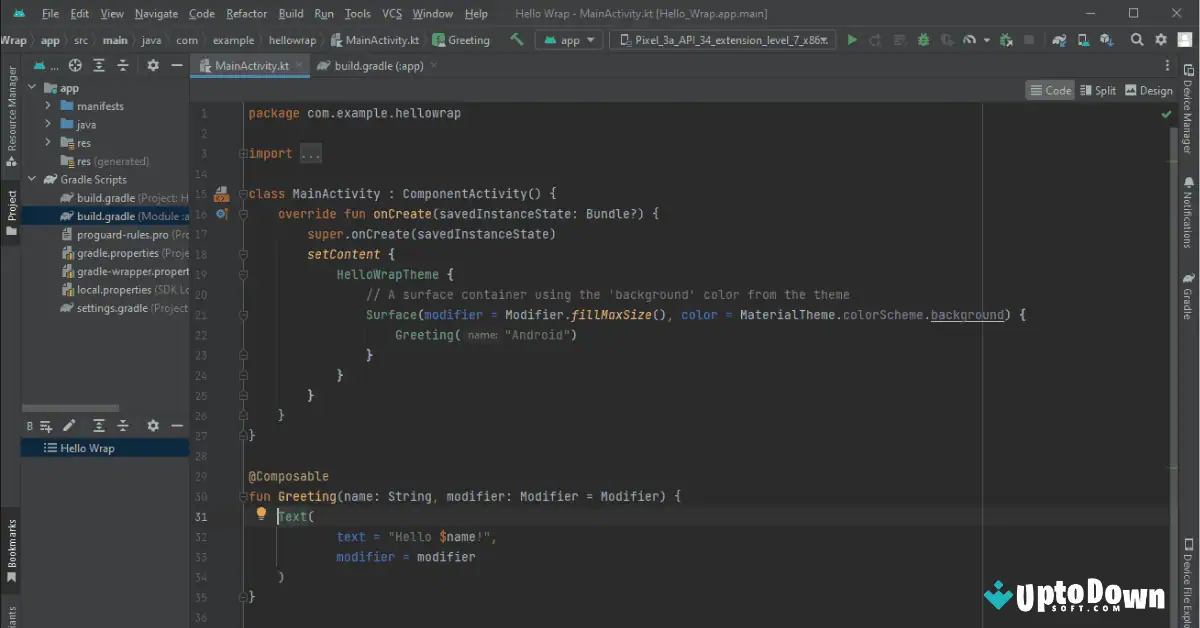
Task: Open the Gradle tool window on the right
Action: 1189,298
